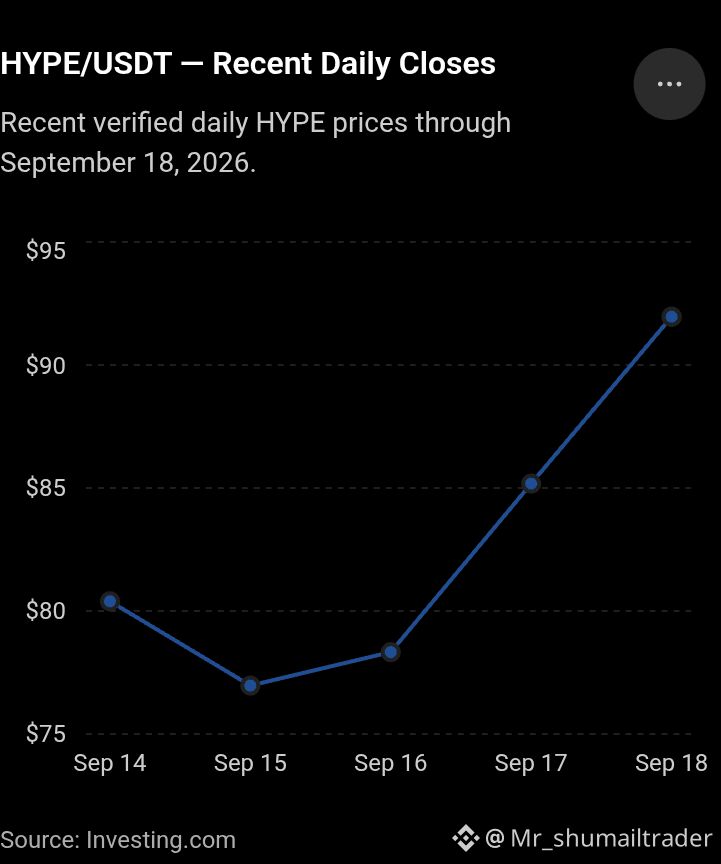
Task: Click the $95 y-axis label
Action: pos(46,251)
